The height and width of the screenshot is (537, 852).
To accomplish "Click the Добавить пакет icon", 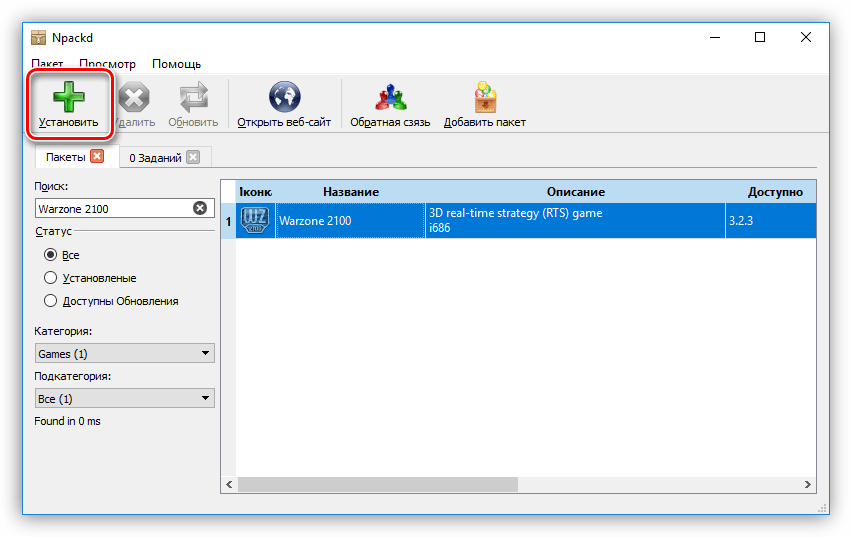I will pyautogui.click(x=485, y=98).
